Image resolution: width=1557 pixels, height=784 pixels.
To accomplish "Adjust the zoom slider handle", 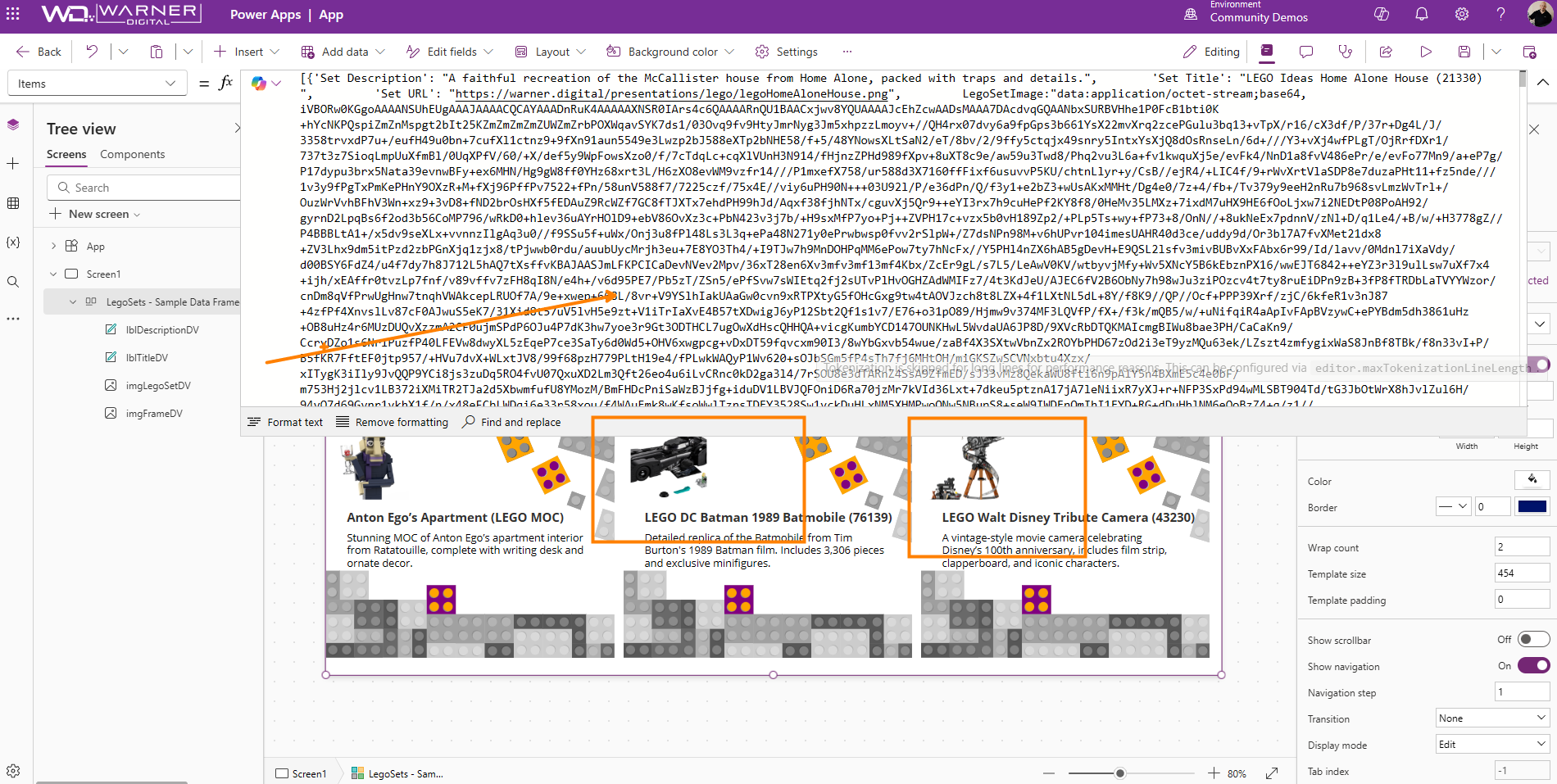I will [1120, 773].
